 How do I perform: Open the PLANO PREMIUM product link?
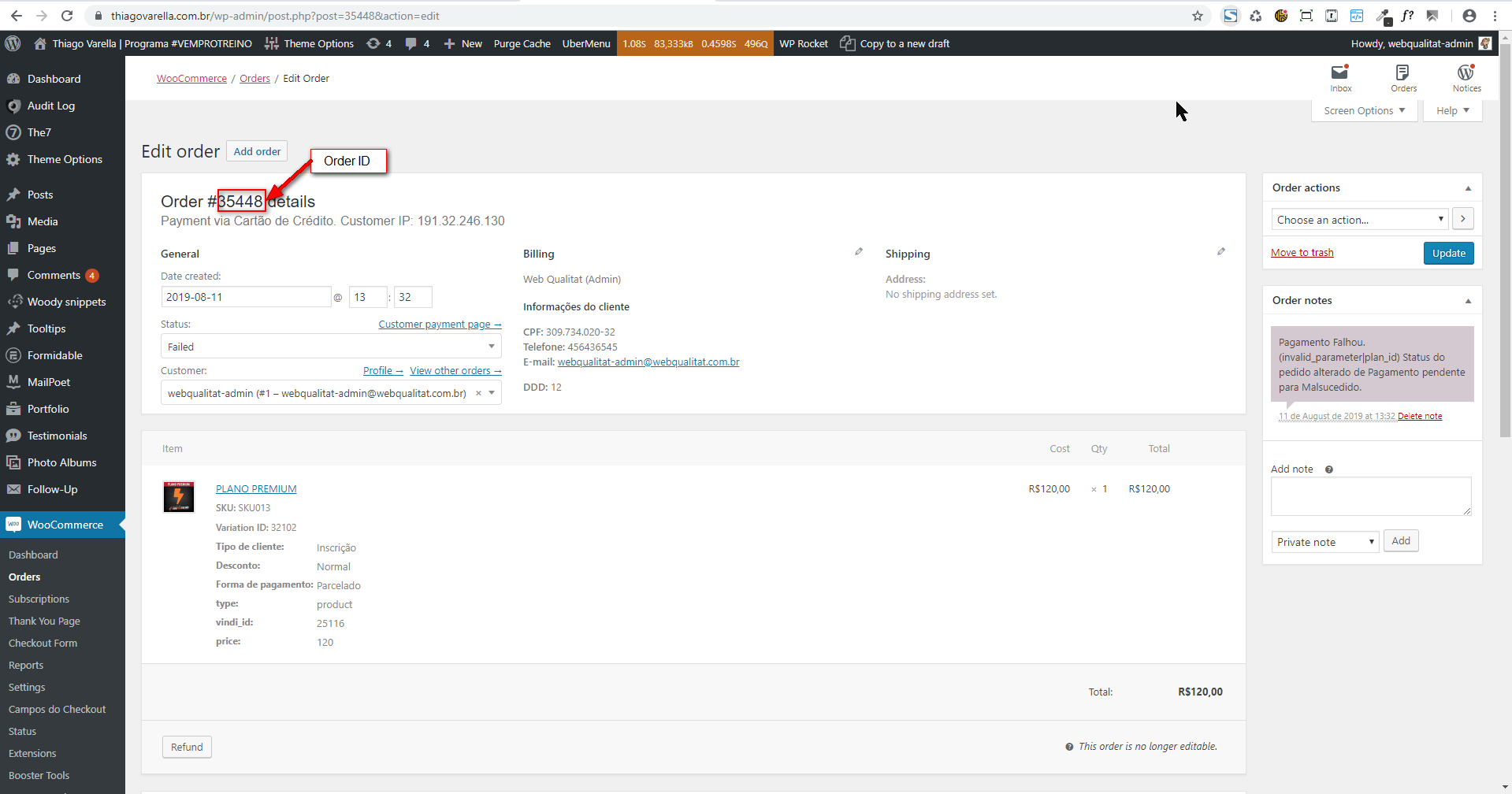256,489
